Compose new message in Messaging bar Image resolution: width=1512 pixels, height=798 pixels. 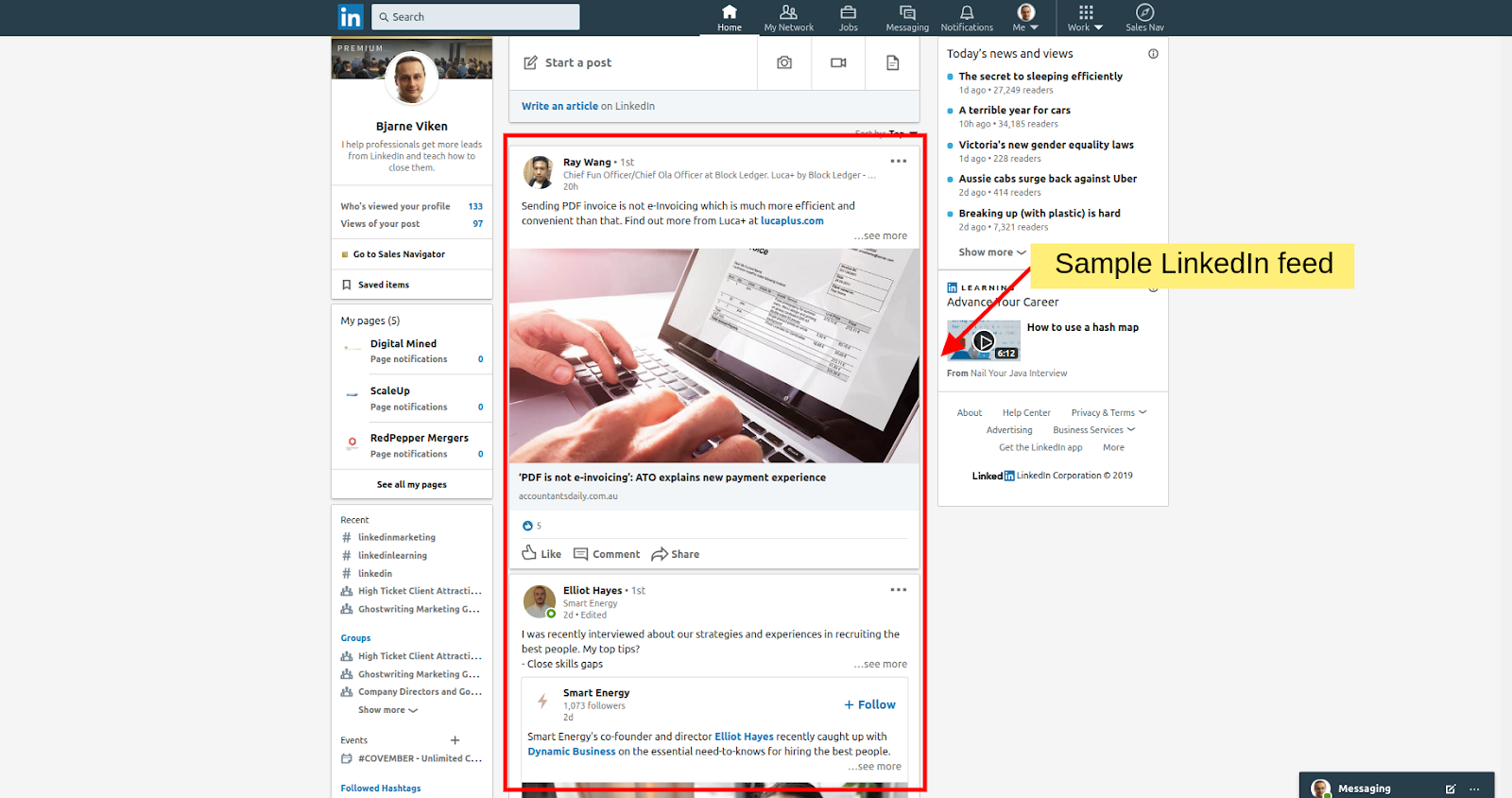coord(1450,789)
